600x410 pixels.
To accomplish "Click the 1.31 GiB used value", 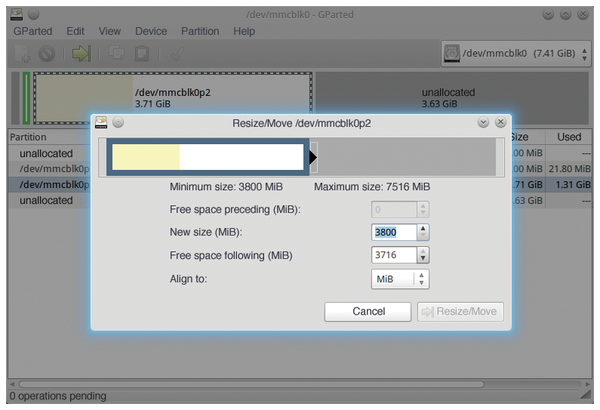I will 573,185.
